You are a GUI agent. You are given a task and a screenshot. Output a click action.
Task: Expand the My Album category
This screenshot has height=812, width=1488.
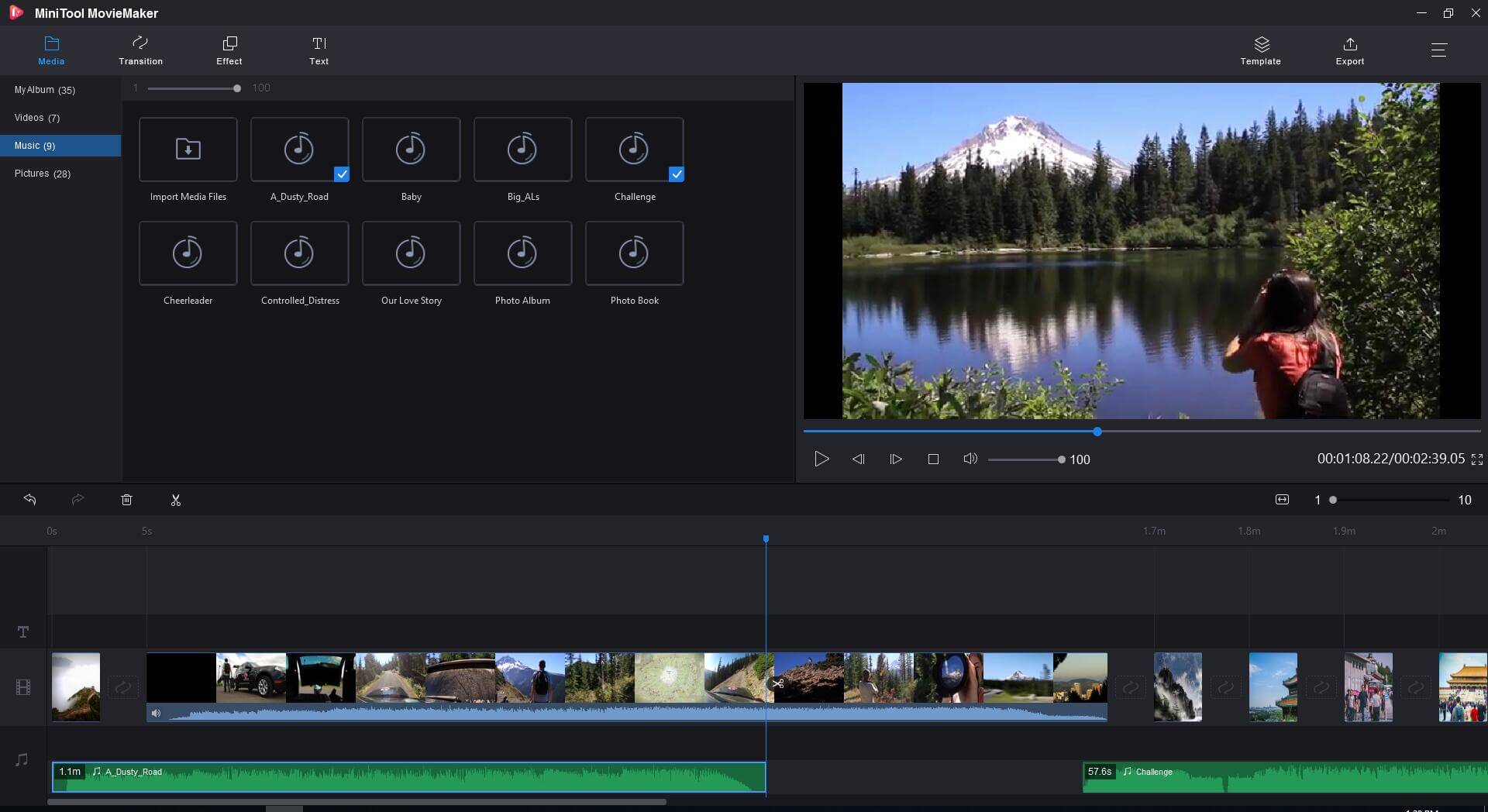[45, 90]
